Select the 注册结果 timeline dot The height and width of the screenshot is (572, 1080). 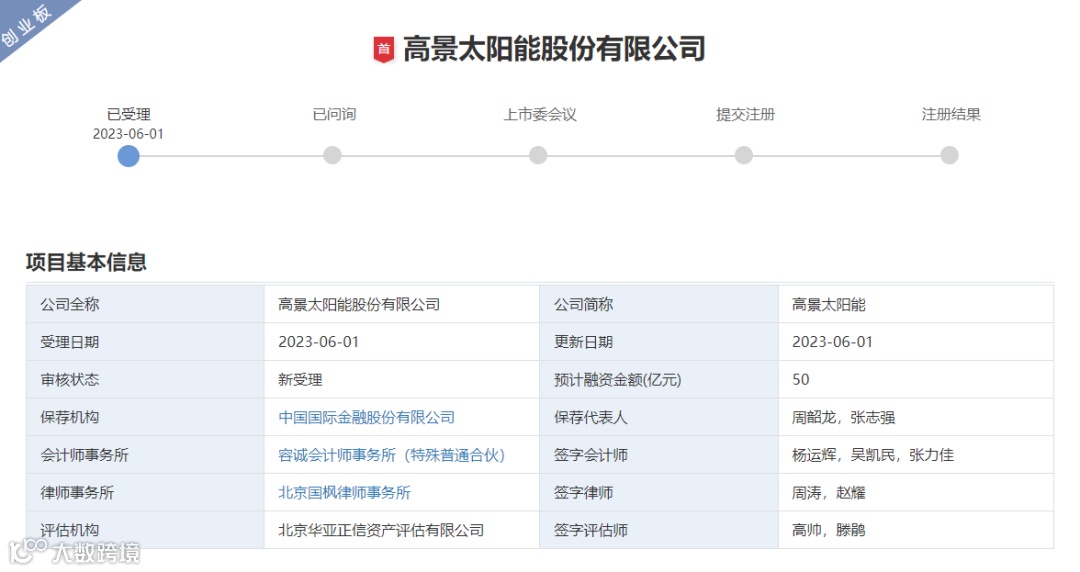tap(950, 155)
